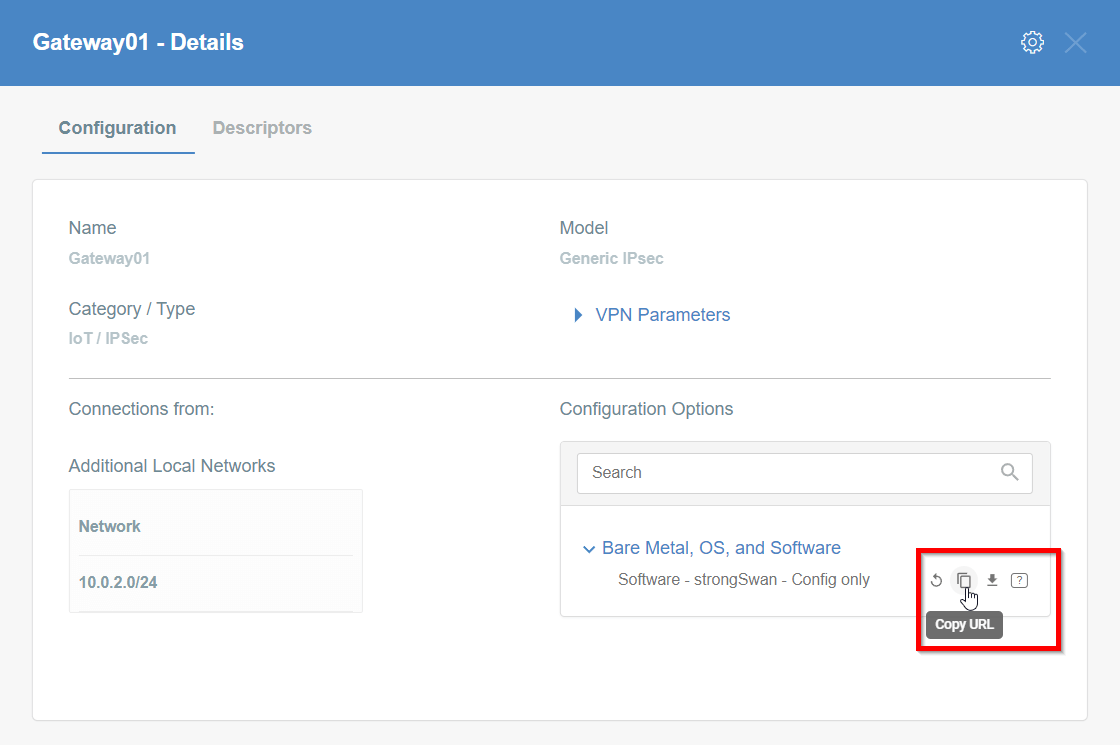1120x745 pixels.
Task: Click the Bare Metal, OS, and Software label
Action: [x=721, y=548]
